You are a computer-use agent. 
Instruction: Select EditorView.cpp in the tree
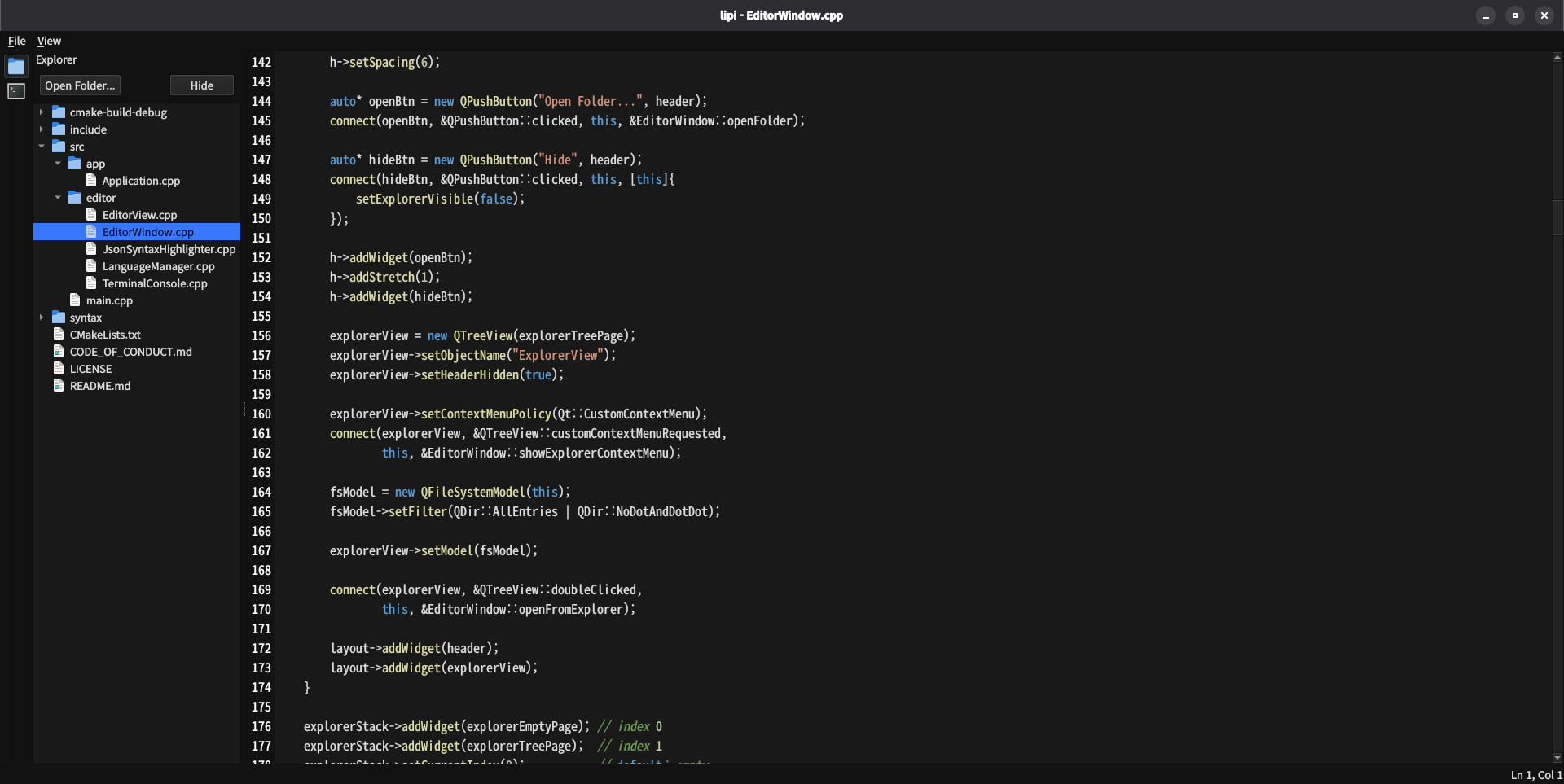pos(139,215)
